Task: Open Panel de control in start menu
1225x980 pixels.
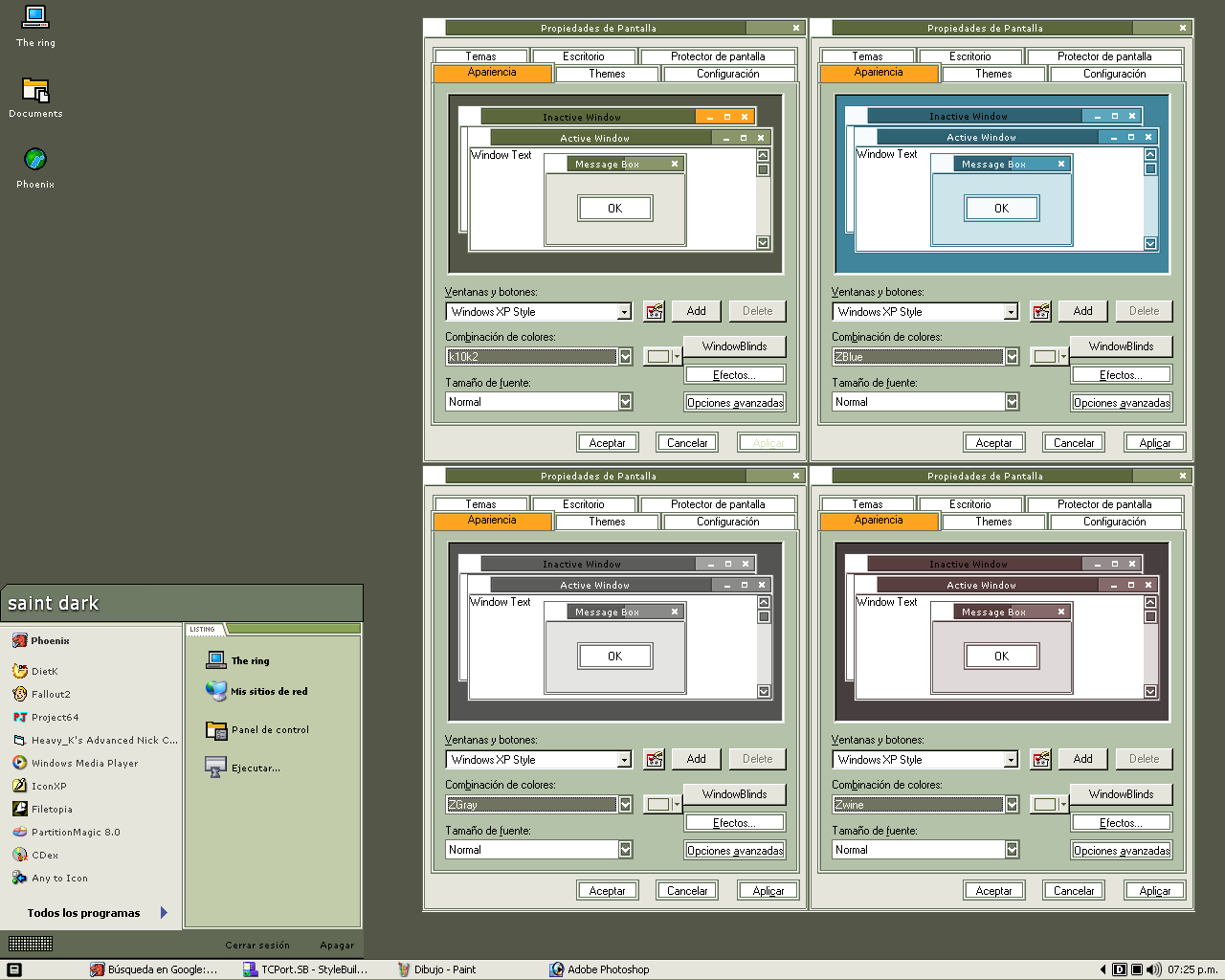Action: coord(269,730)
